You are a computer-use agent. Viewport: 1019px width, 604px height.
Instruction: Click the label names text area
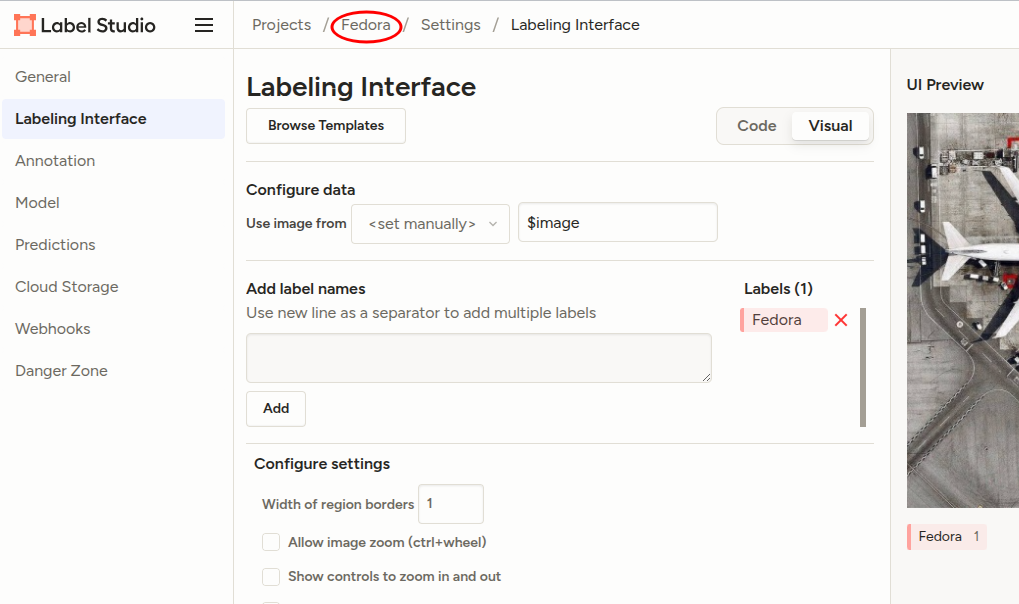[x=479, y=358]
